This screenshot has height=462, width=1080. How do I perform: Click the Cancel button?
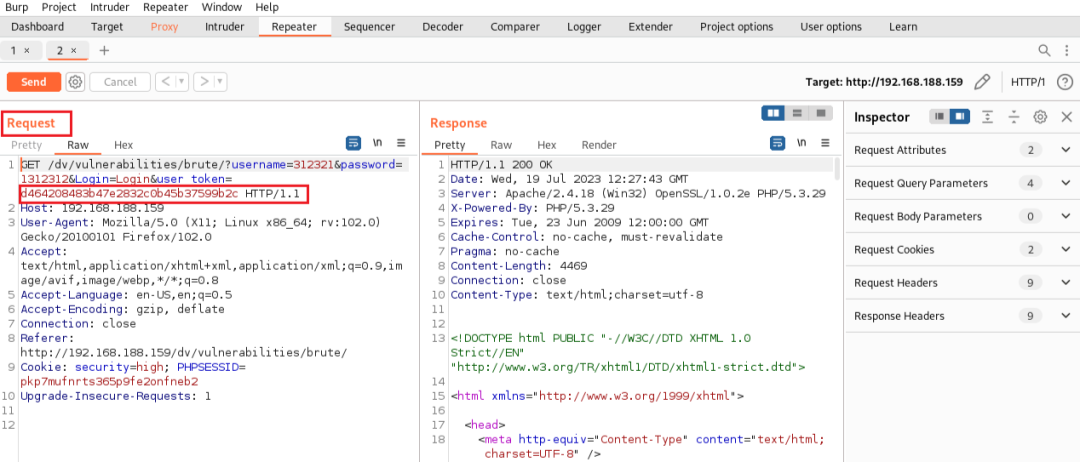[120, 82]
